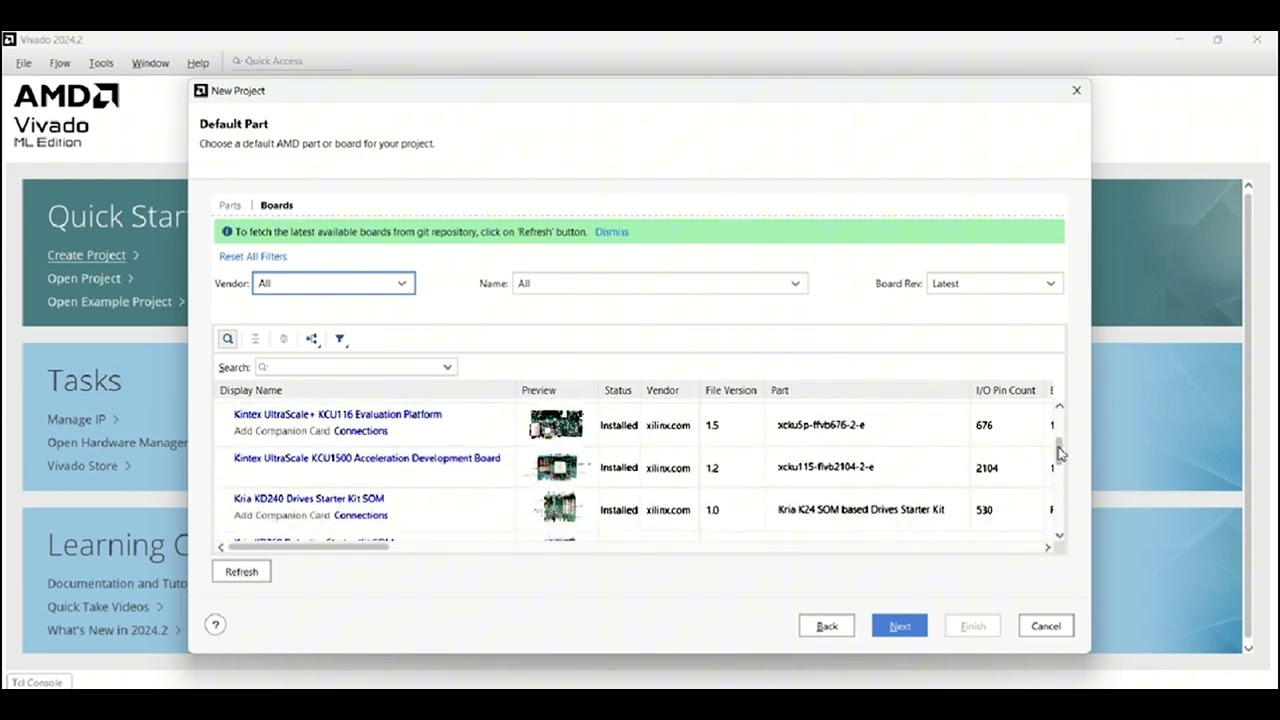Click What's New in 2024.2 link
Screen dimensions: 1280x720
point(108,630)
